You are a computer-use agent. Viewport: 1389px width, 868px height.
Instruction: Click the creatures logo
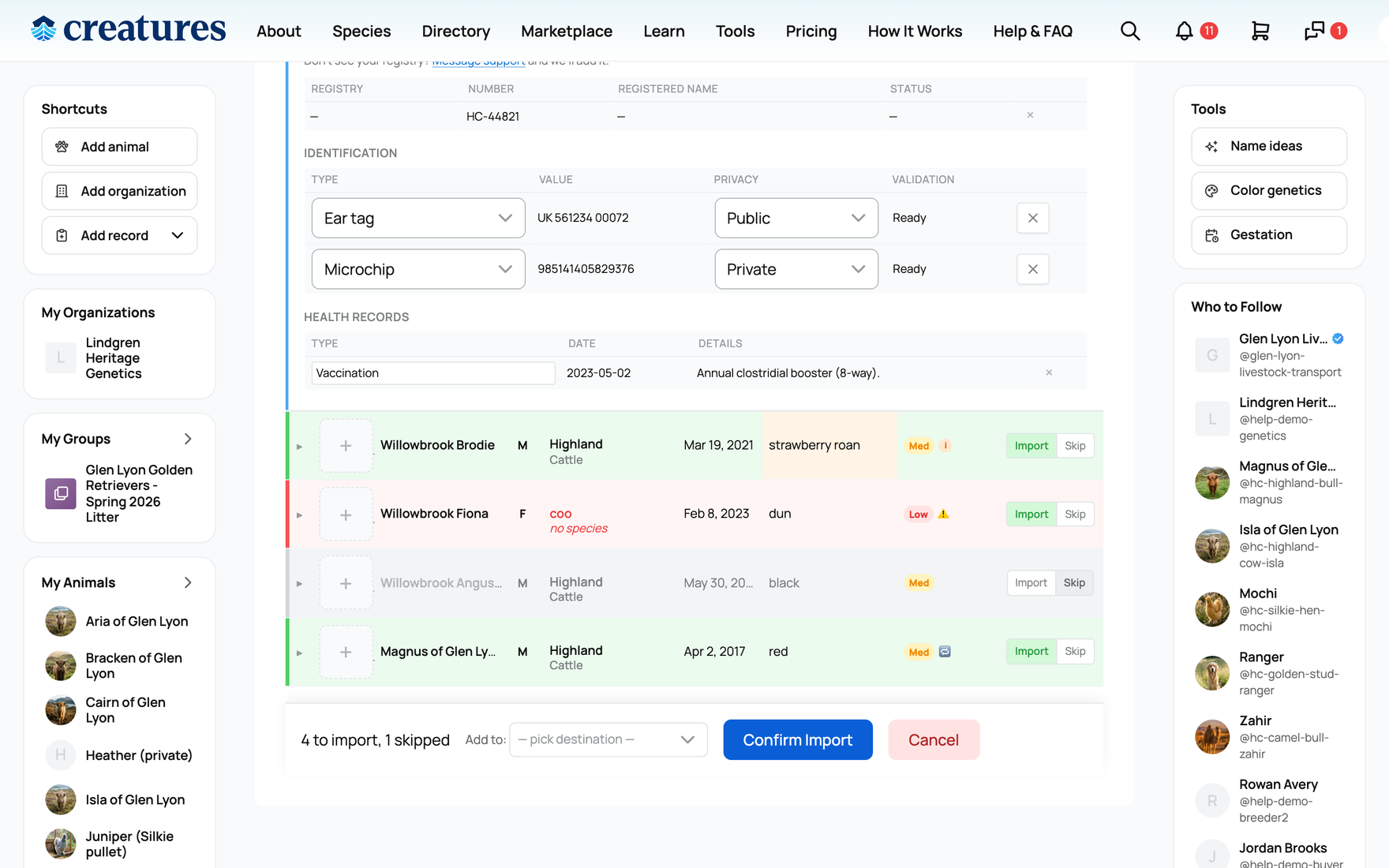click(x=129, y=29)
